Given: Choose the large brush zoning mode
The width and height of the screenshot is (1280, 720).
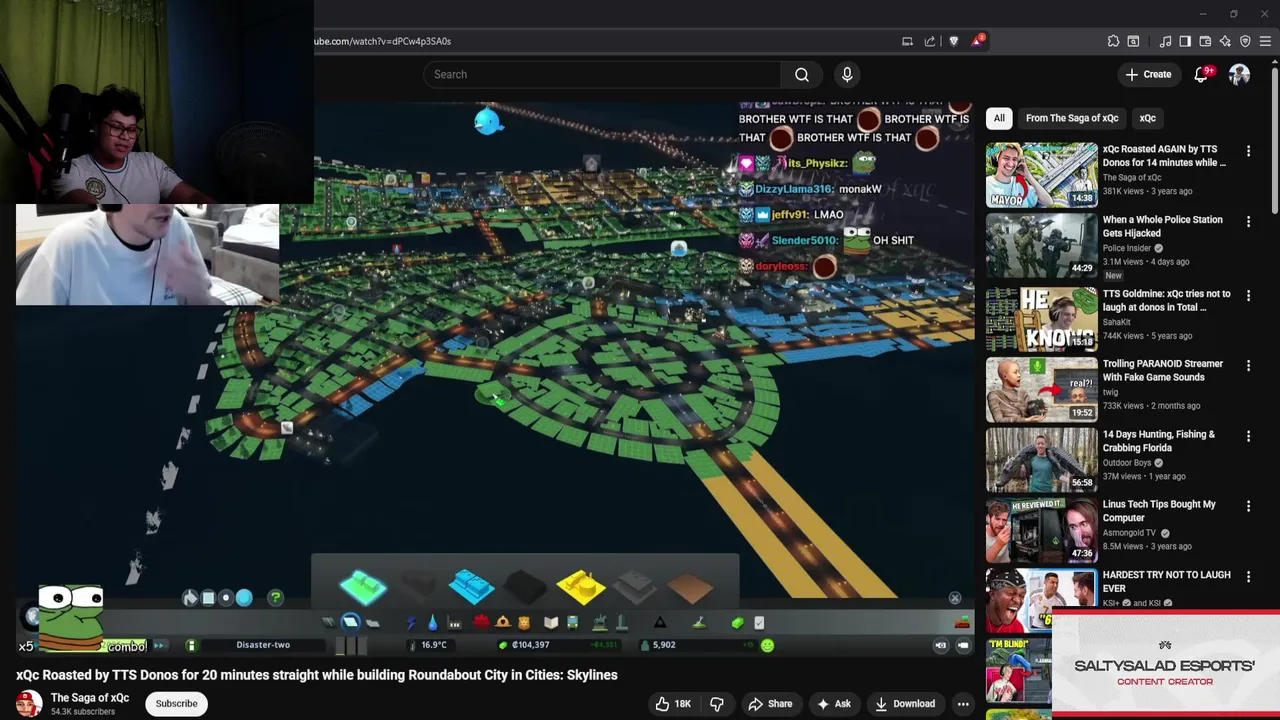Looking at the screenshot, I should pyautogui.click(x=244, y=597).
